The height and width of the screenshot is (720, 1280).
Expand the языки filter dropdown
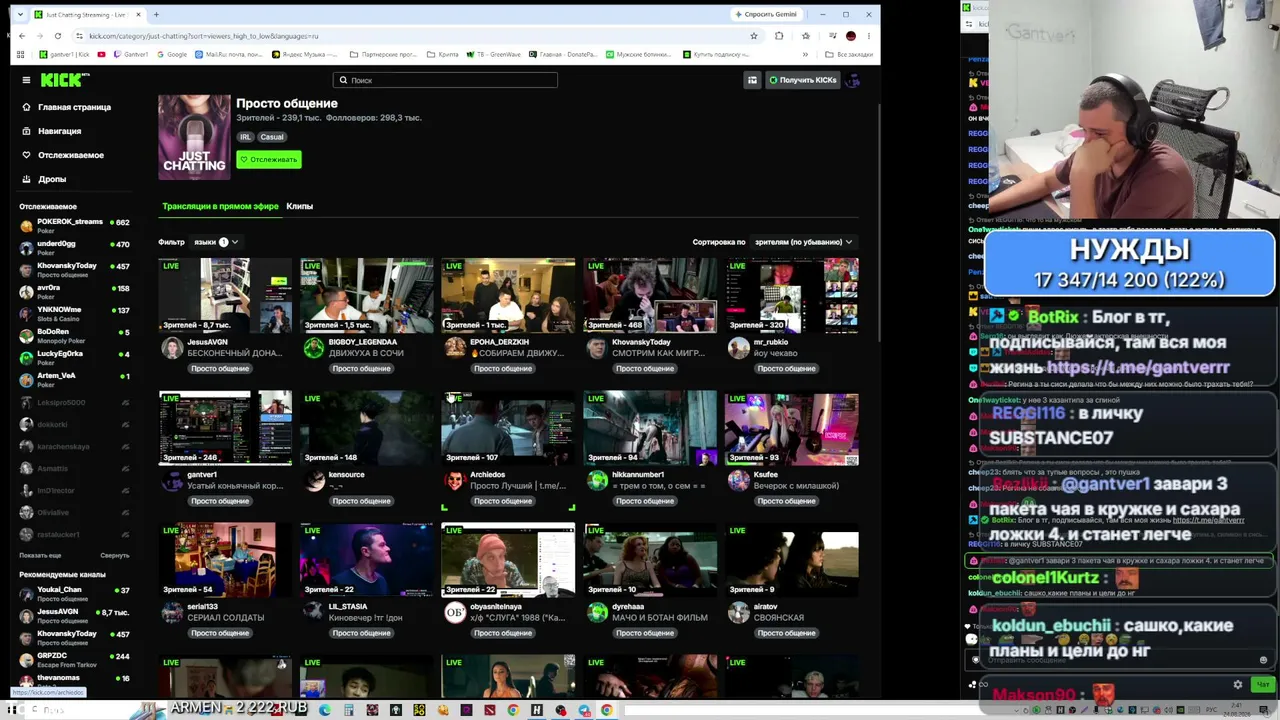[215, 242]
